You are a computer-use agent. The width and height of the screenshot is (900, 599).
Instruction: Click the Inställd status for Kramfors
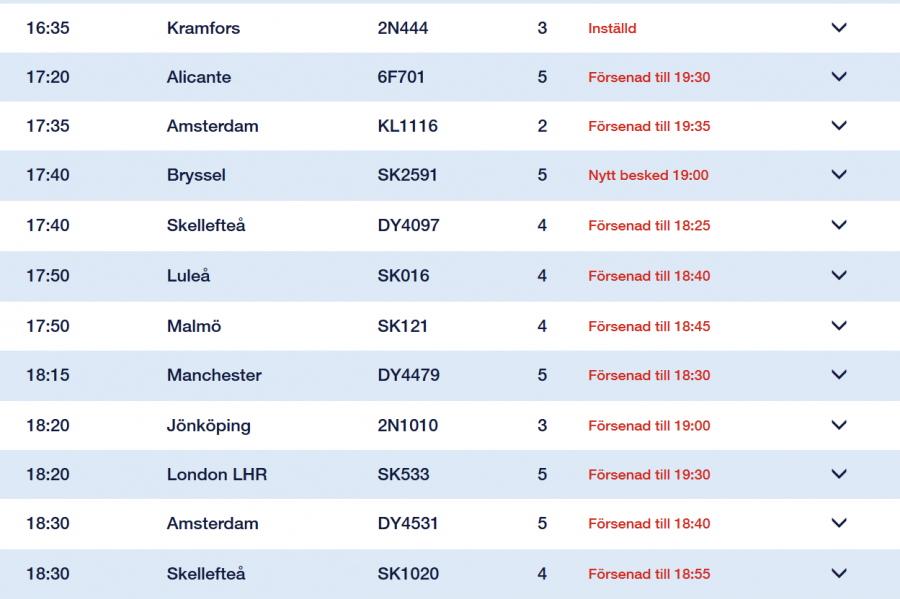pos(612,29)
